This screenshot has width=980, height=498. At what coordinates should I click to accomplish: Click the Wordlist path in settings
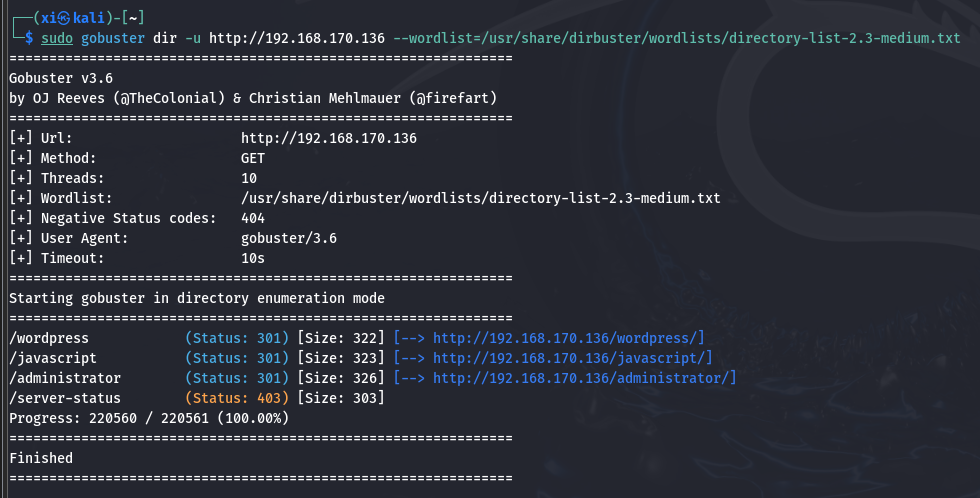tap(481, 198)
